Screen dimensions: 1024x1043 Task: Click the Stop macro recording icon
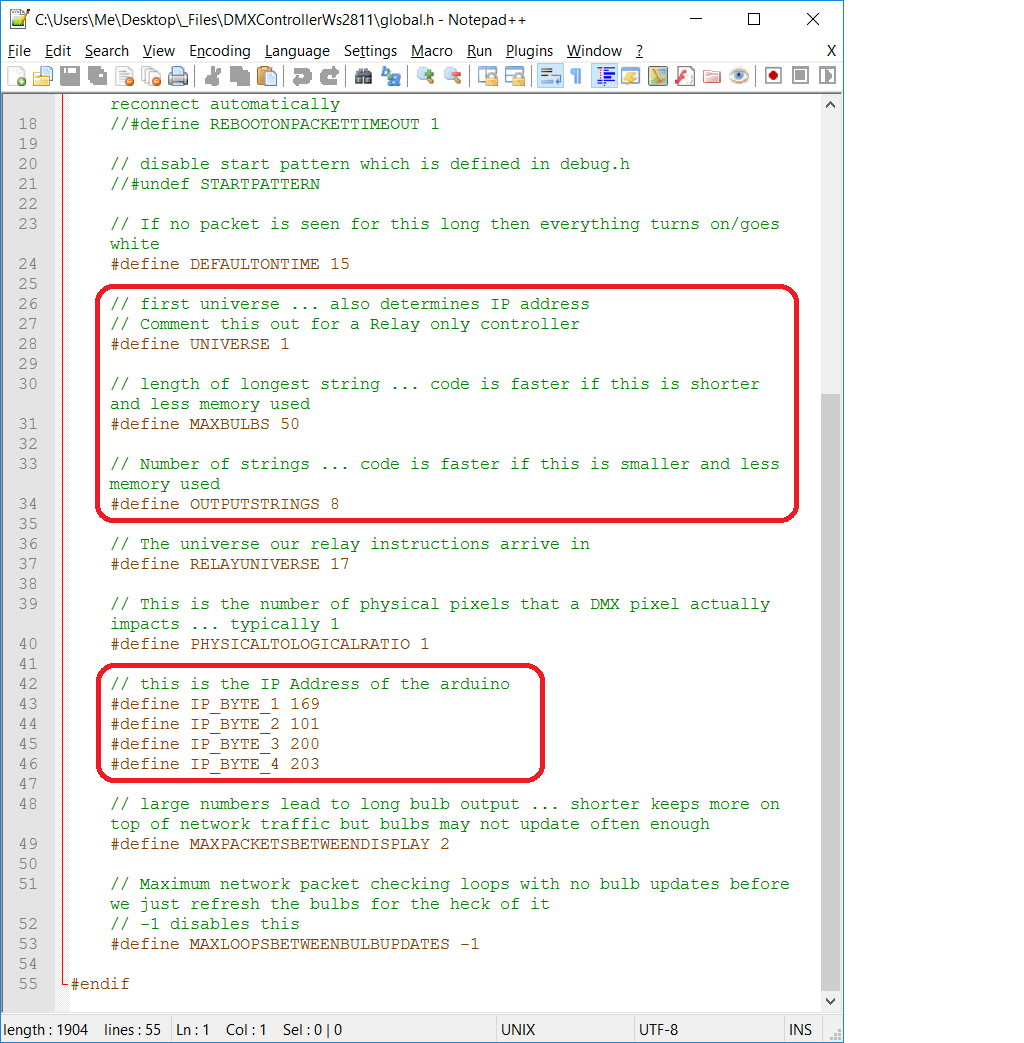point(800,76)
